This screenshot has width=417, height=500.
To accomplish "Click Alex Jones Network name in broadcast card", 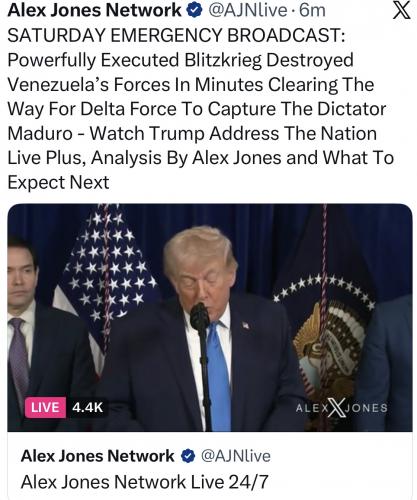I will click(x=98, y=456).
